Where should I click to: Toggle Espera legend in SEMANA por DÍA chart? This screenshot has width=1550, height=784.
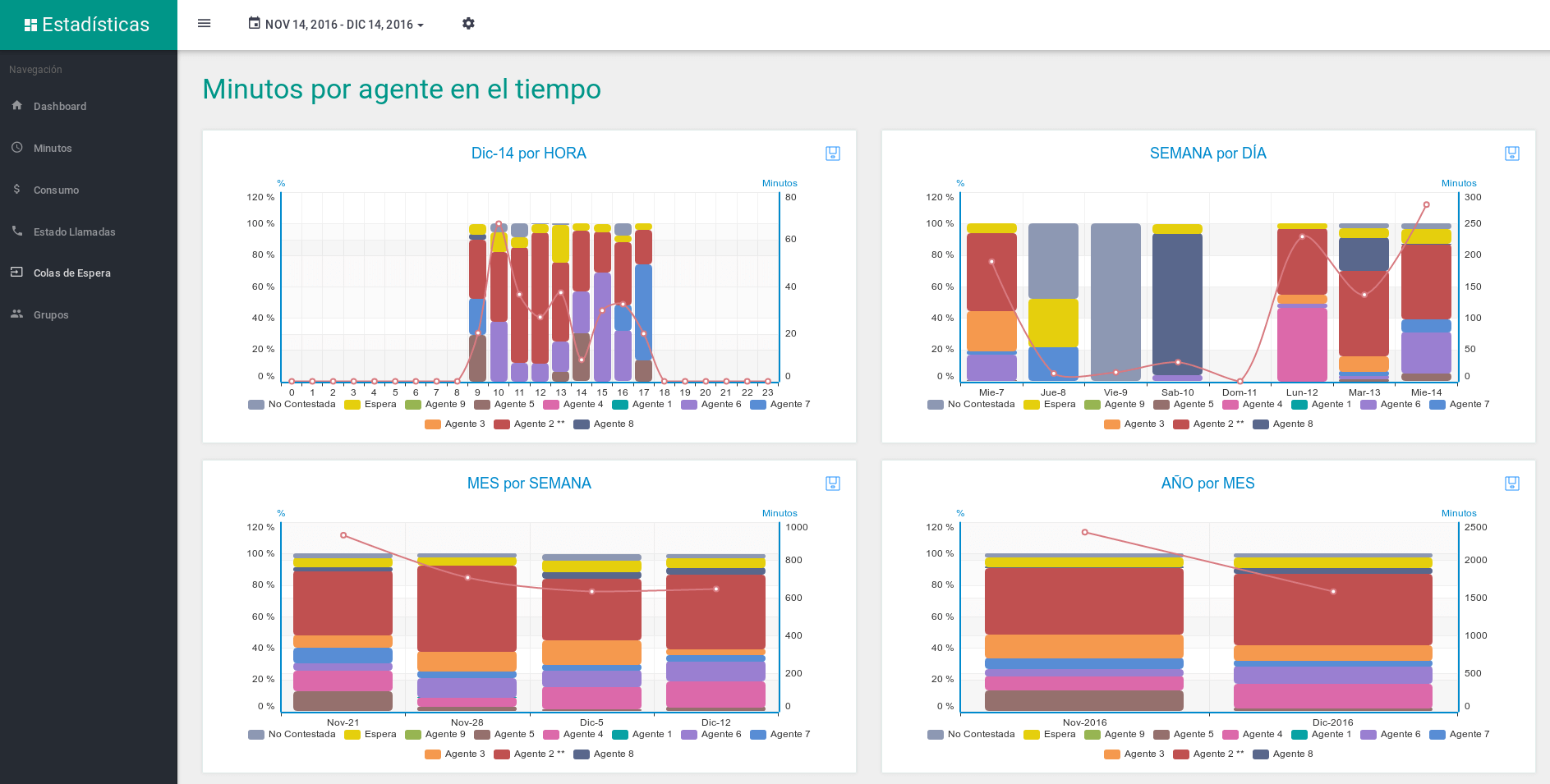[1050, 404]
